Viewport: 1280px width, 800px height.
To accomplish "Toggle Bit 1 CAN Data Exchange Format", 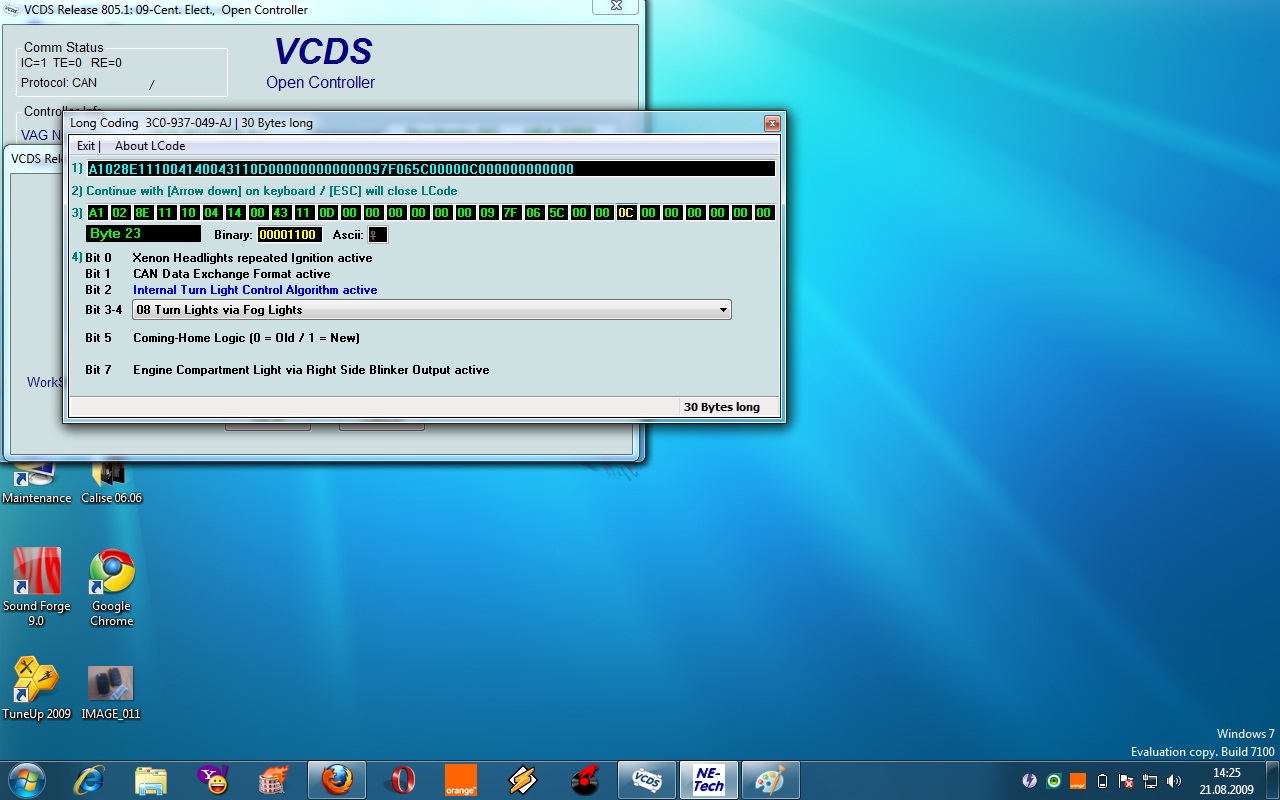I will pos(231,274).
